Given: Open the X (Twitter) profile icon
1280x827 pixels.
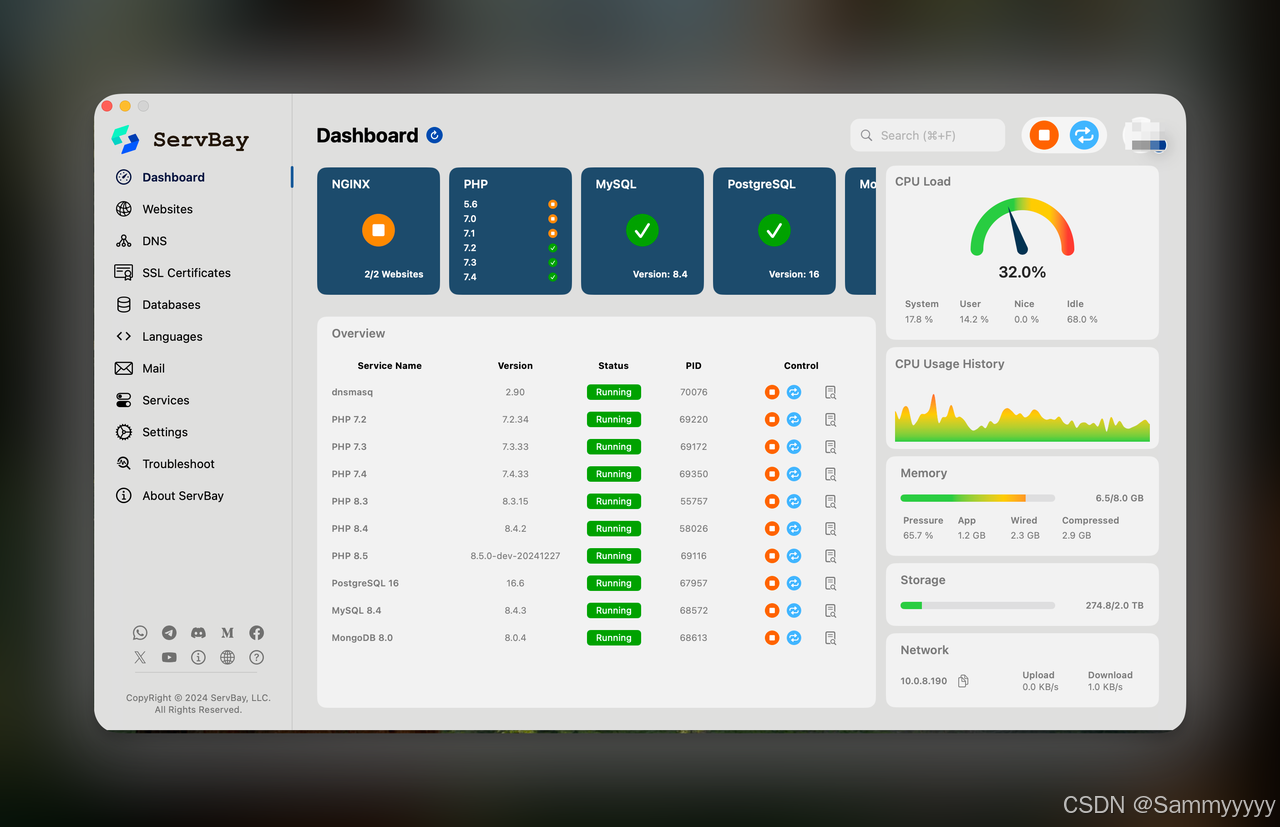Looking at the screenshot, I should 140,657.
